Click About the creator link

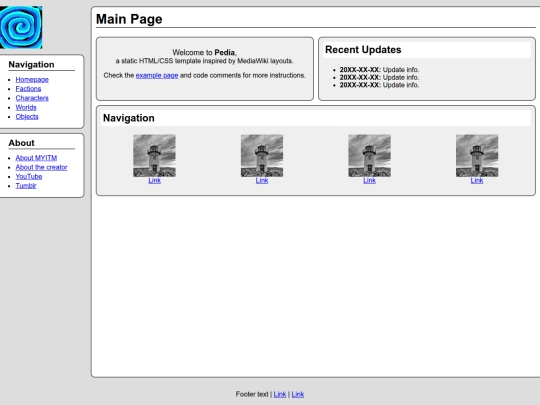[x=41, y=167]
